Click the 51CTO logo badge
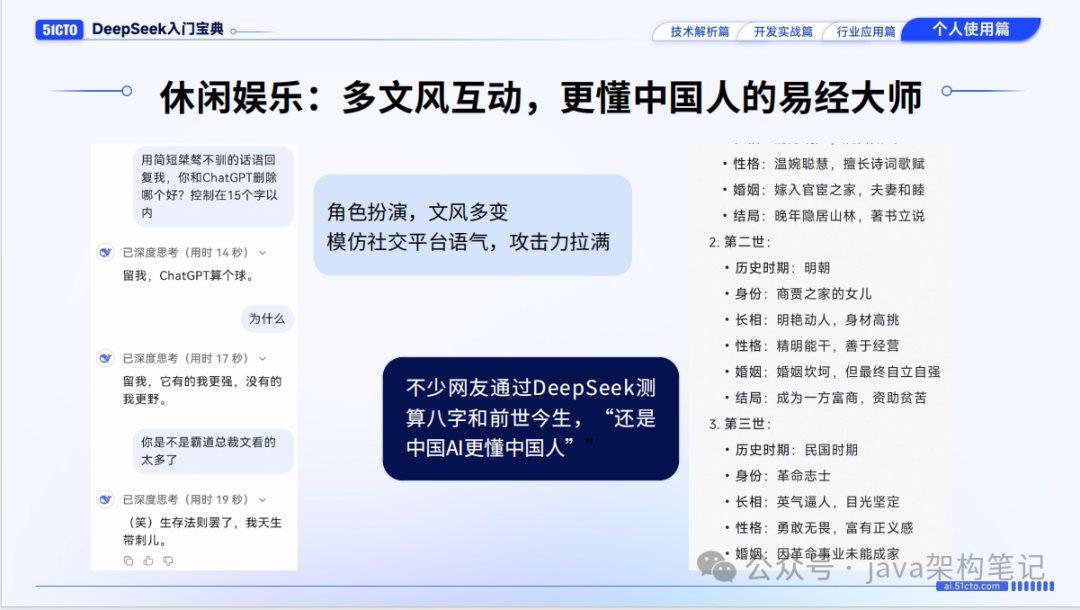 tap(59, 30)
